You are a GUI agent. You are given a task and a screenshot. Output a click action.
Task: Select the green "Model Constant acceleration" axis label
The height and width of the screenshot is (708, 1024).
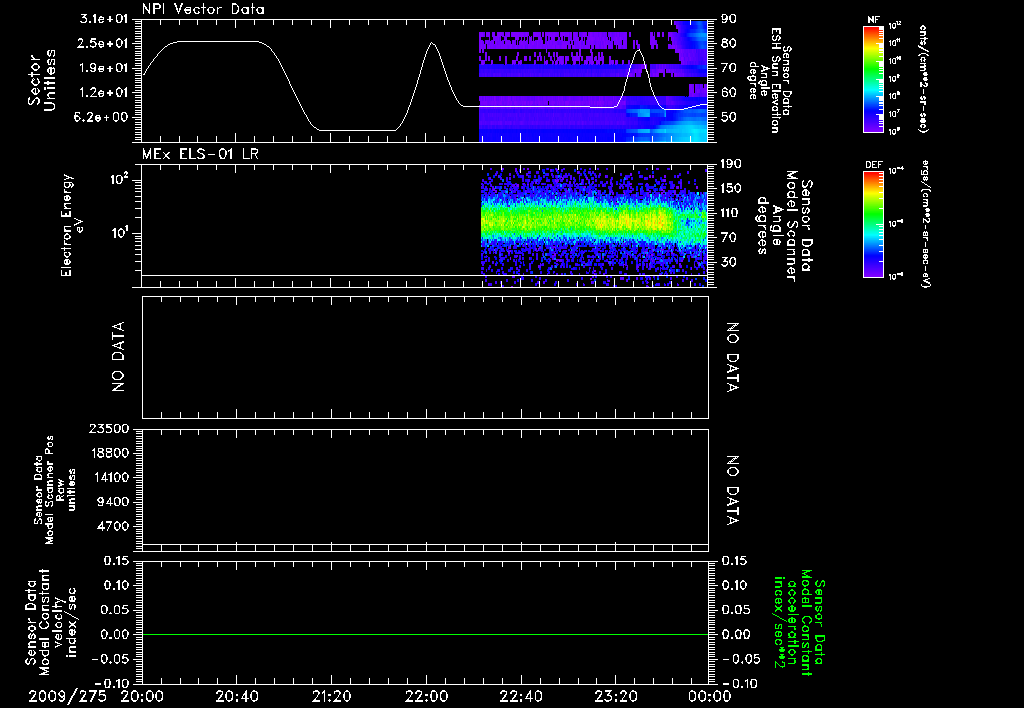coord(798,623)
